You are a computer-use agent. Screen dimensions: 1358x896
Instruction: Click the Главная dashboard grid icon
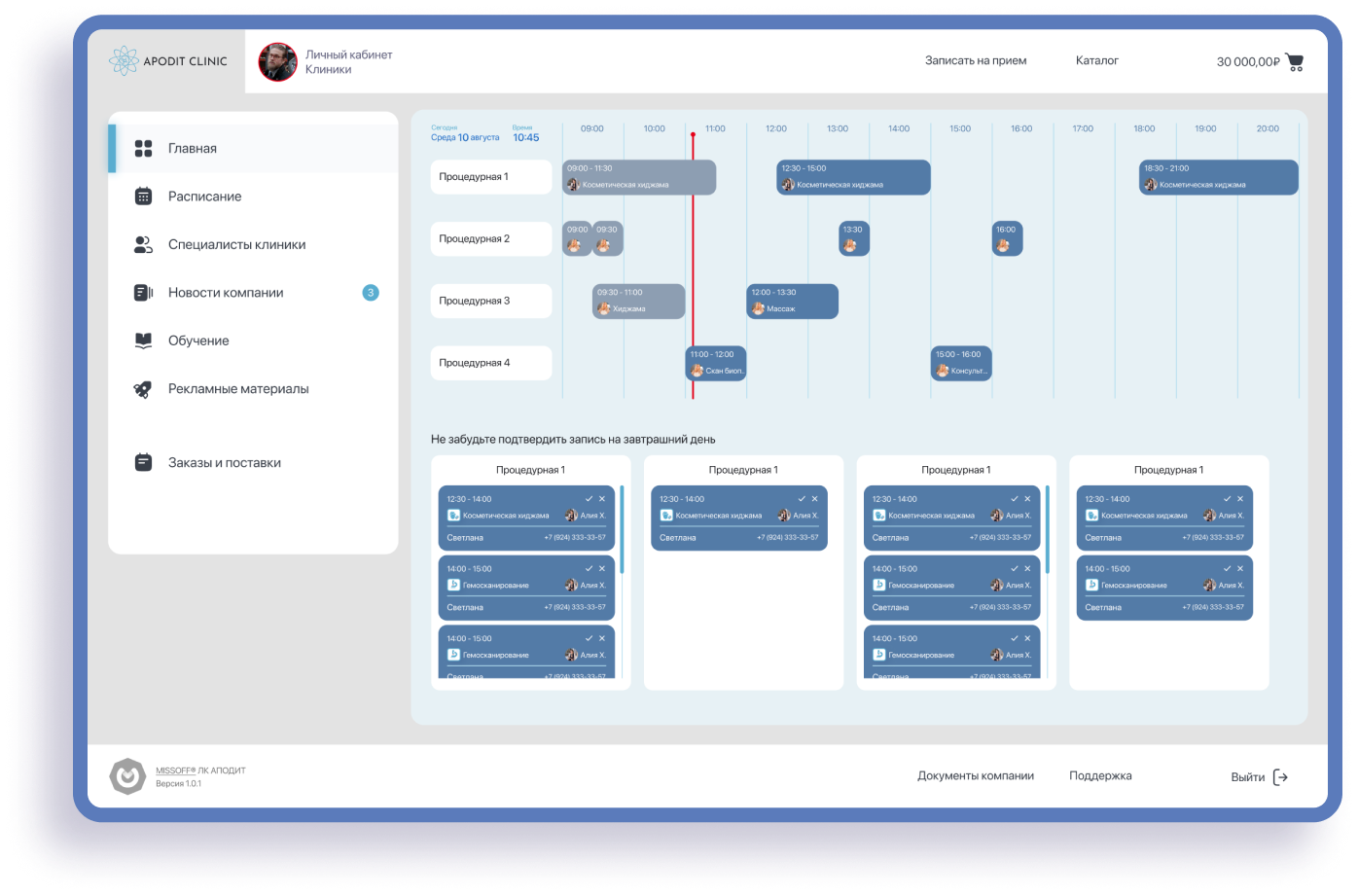click(x=143, y=149)
